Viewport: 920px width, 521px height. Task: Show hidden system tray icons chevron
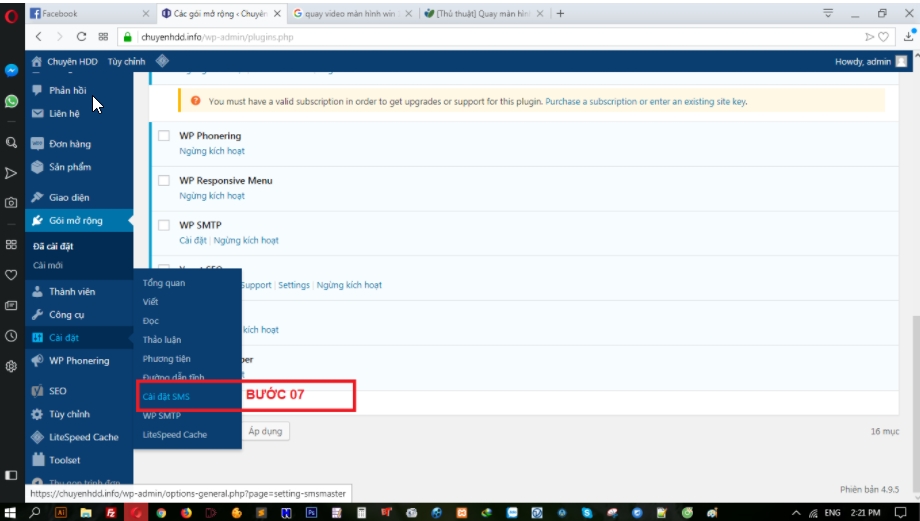tap(797, 512)
